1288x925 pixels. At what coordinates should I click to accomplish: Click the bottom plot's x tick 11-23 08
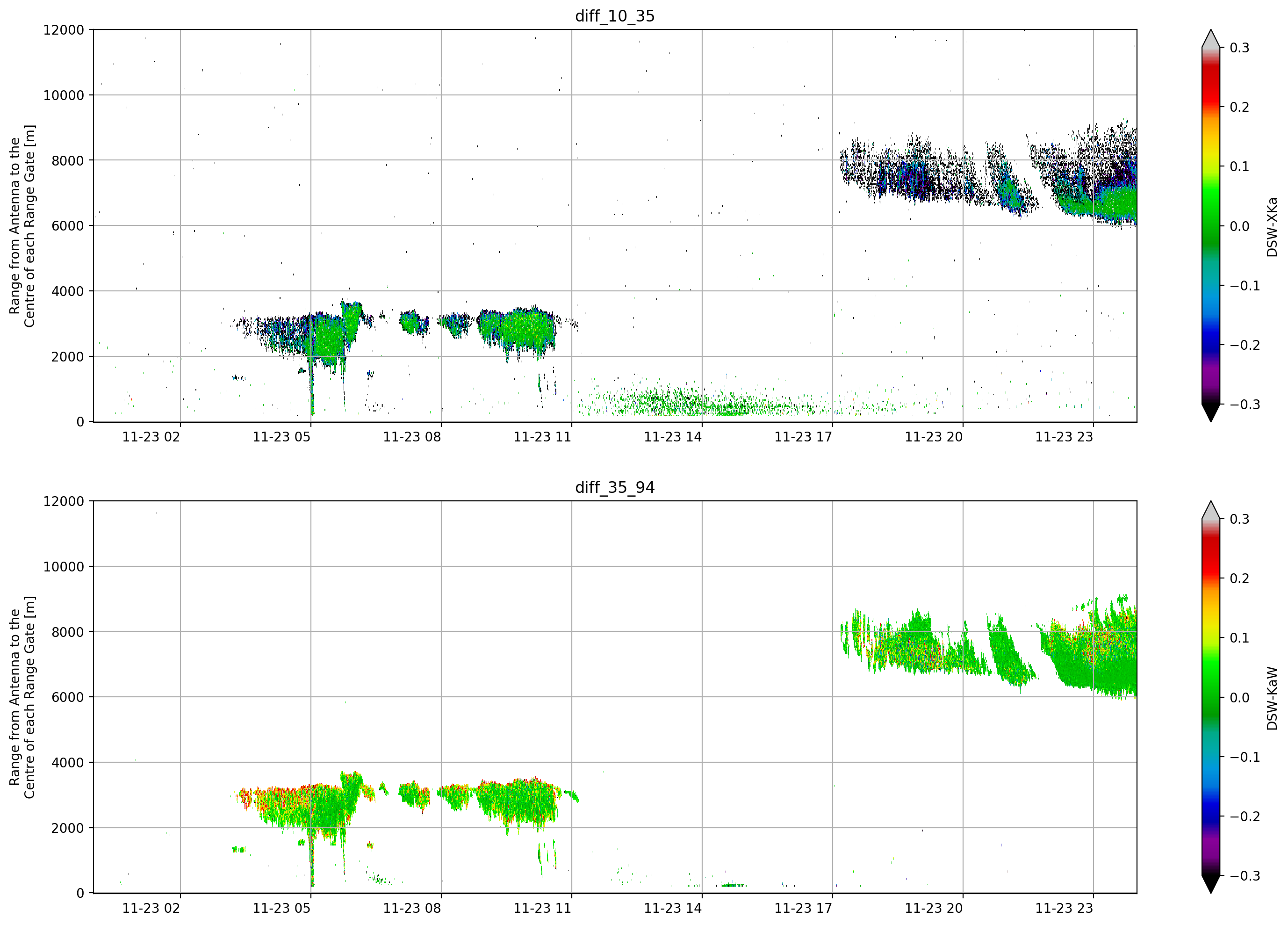point(412,908)
